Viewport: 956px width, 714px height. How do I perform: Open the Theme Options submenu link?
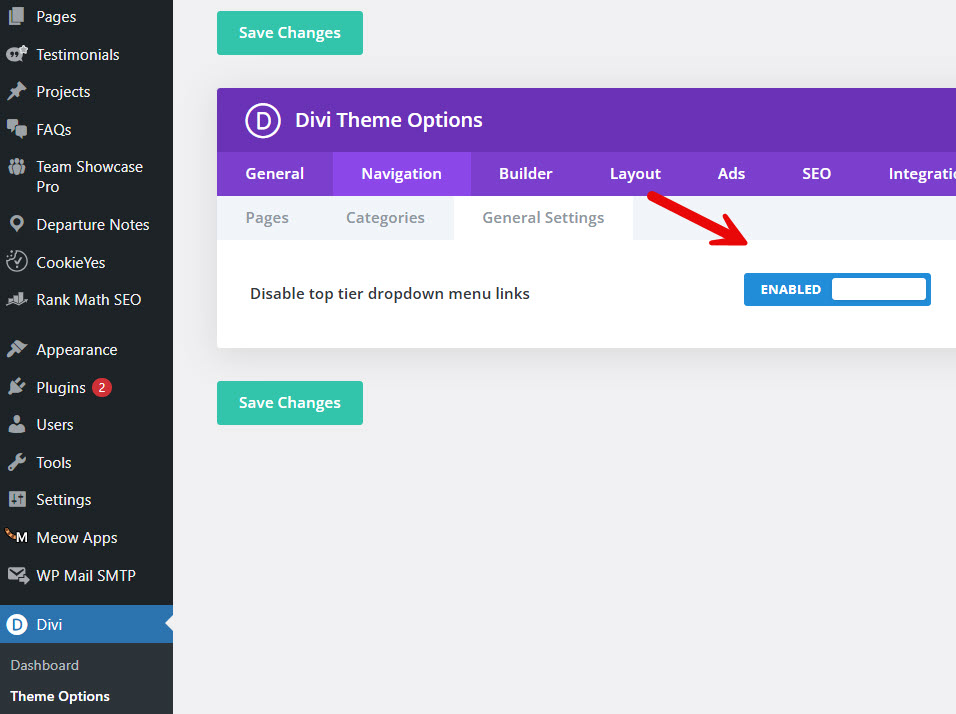(60, 696)
